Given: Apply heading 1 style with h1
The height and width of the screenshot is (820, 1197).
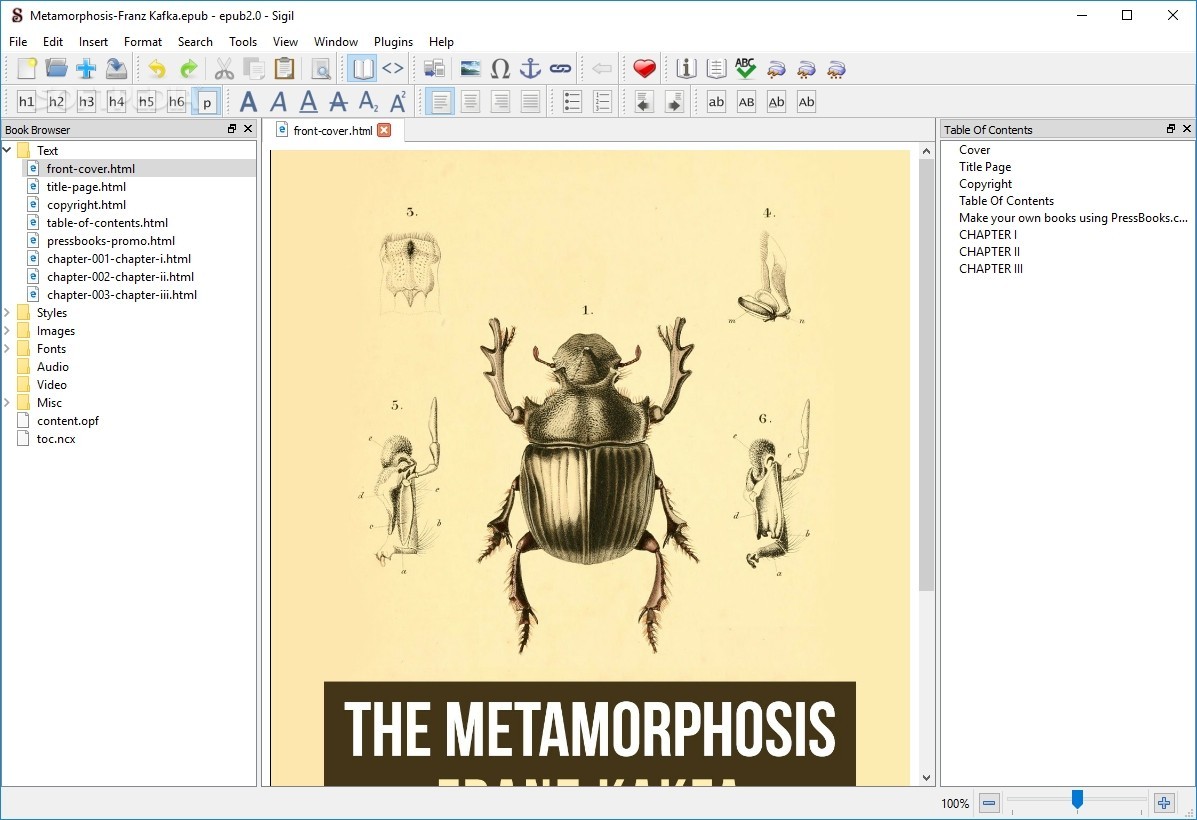Looking at the screenshot, I should [x=26, y=102].
